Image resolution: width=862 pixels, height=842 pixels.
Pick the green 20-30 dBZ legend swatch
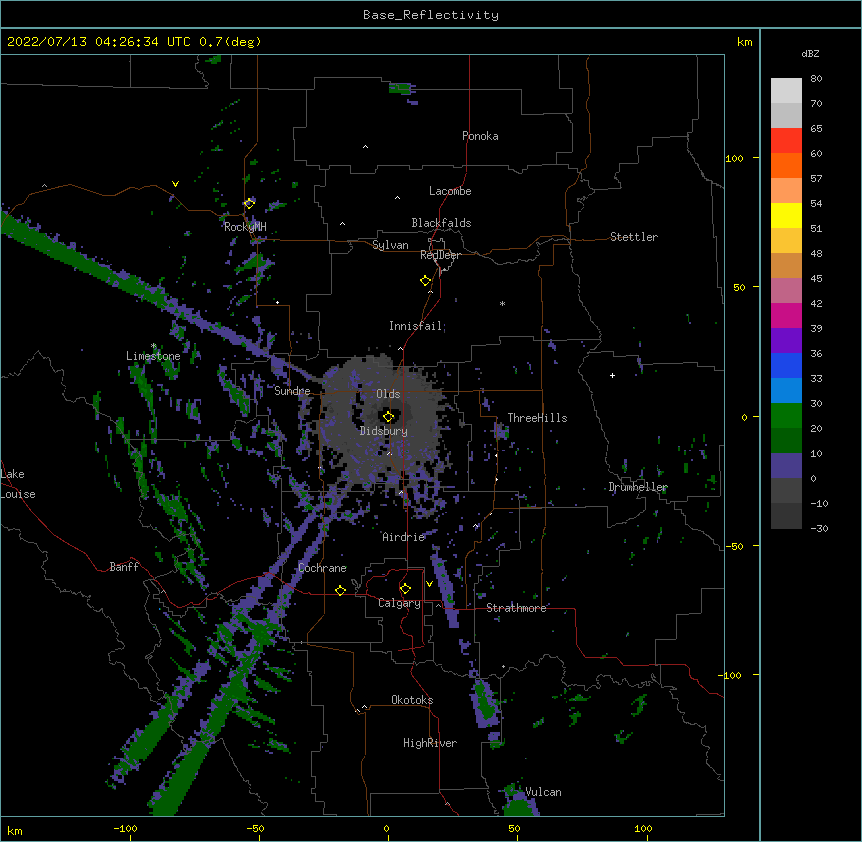(786, 416)
